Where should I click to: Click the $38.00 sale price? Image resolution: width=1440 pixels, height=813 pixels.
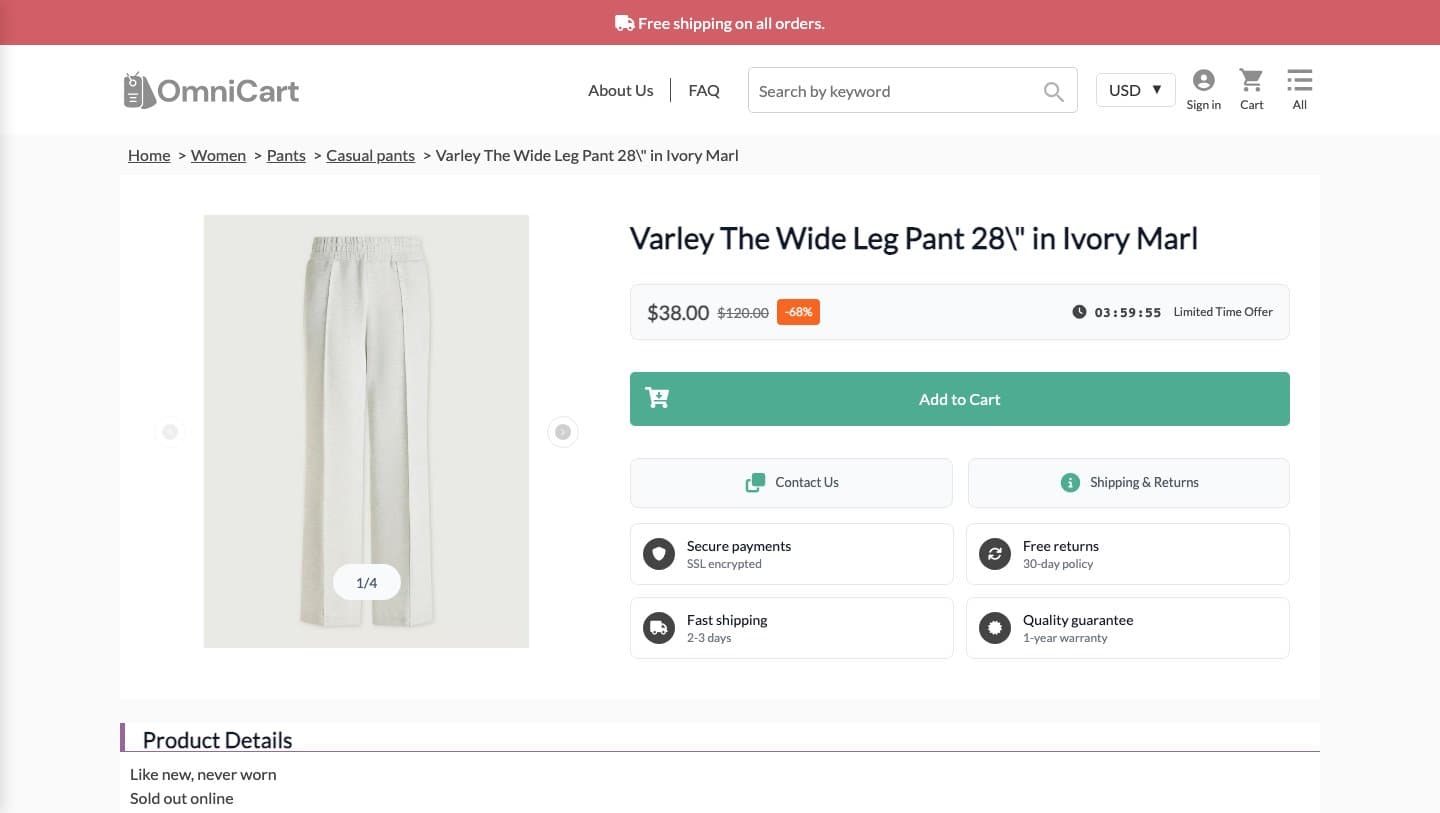(x=678, y=313)
